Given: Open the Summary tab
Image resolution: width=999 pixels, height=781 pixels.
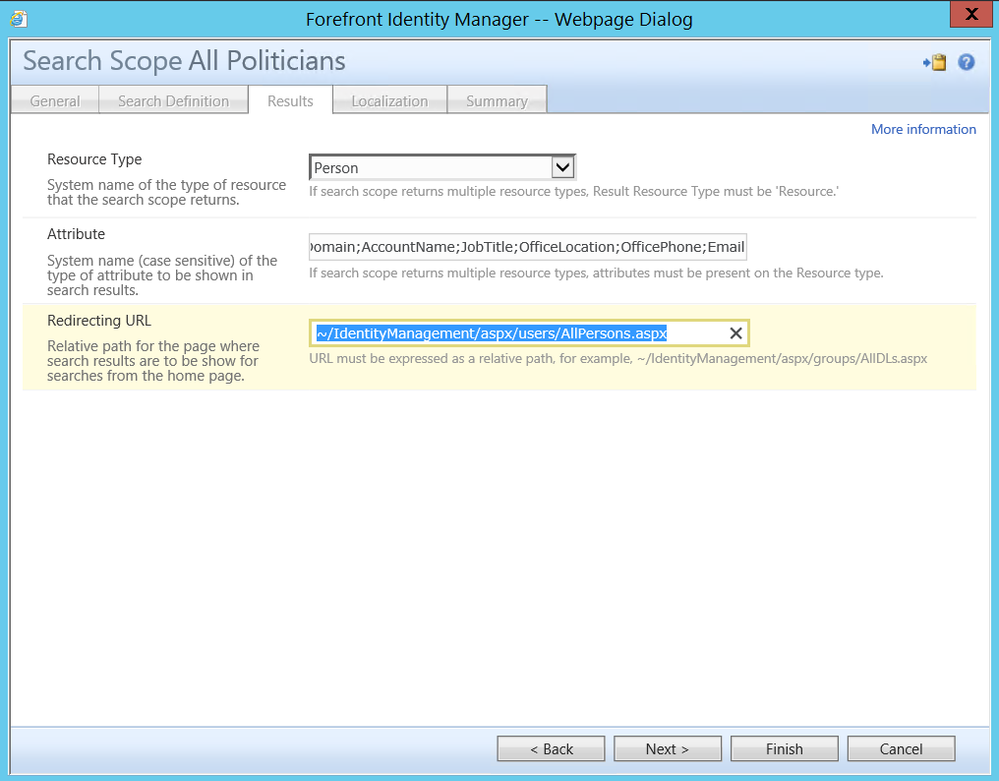Looking at the screenshot, I should coord(497,101).
